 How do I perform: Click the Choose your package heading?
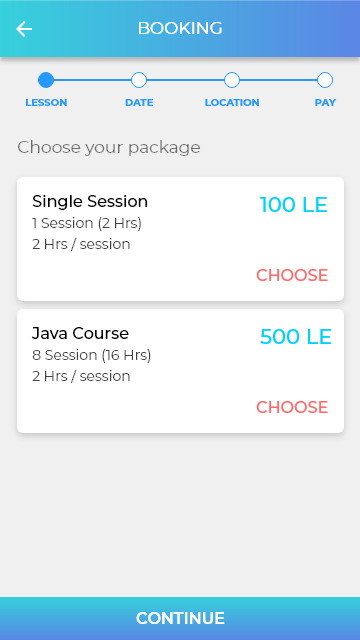coord(109,147)
